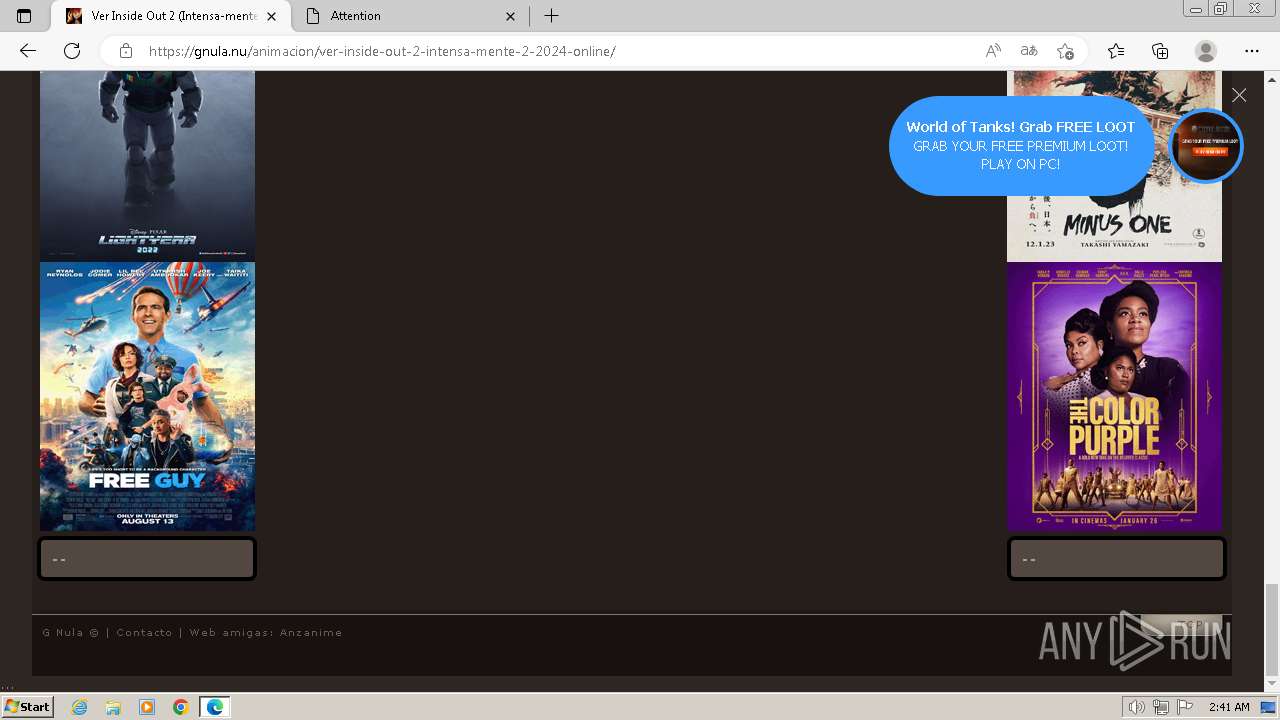Open the Free Guy movie poster
Viewport: 1280px width, 720px height.
pyautogui.click(x=147, y=396)
